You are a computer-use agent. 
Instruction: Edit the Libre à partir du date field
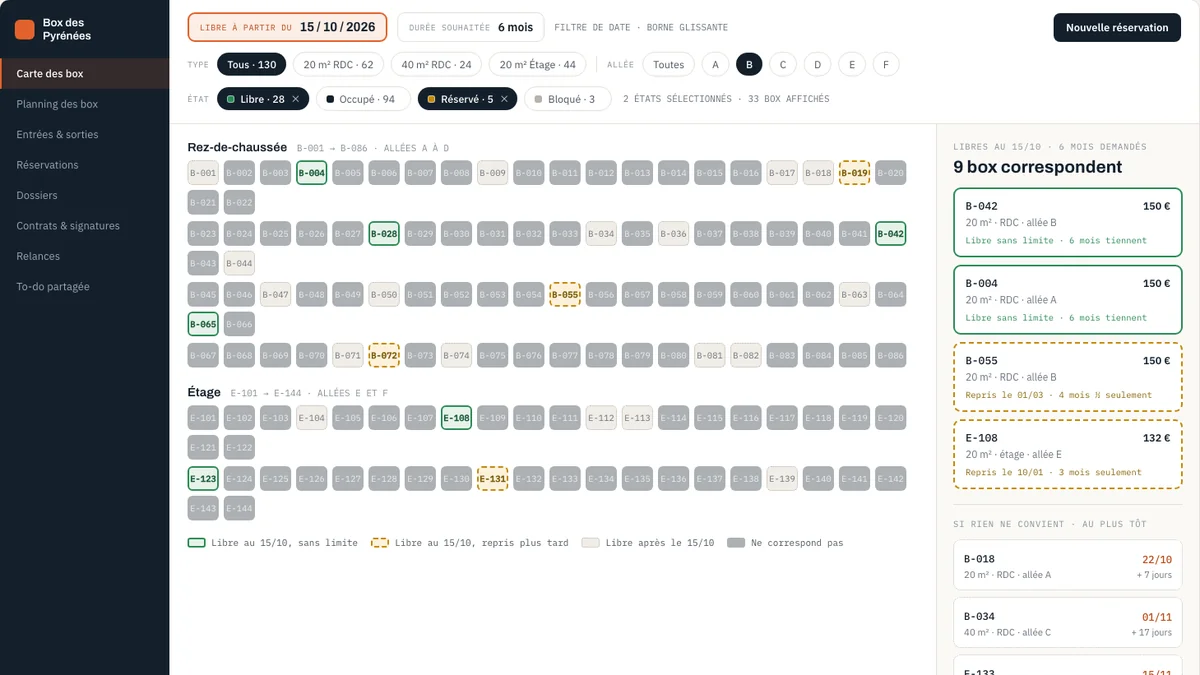point(287,28)
